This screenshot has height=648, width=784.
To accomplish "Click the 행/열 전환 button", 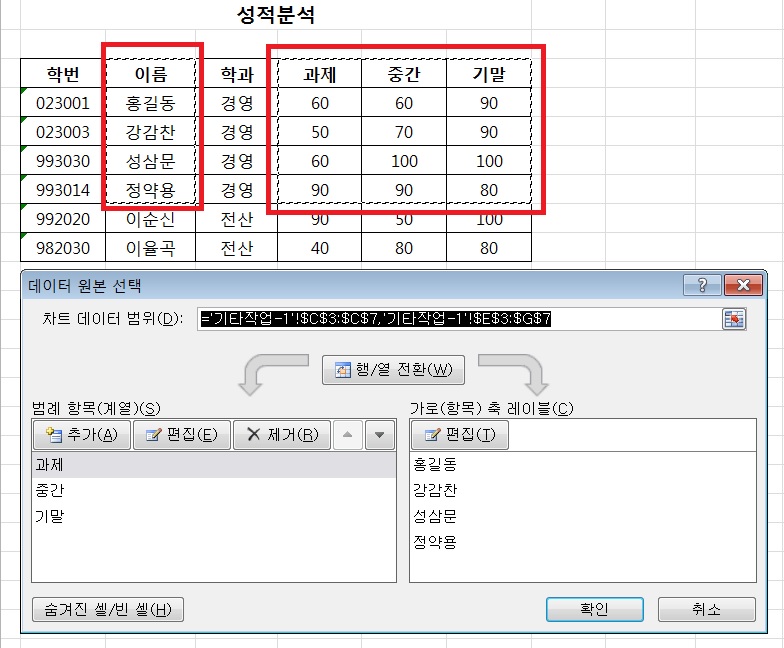I will pos(393,371).
